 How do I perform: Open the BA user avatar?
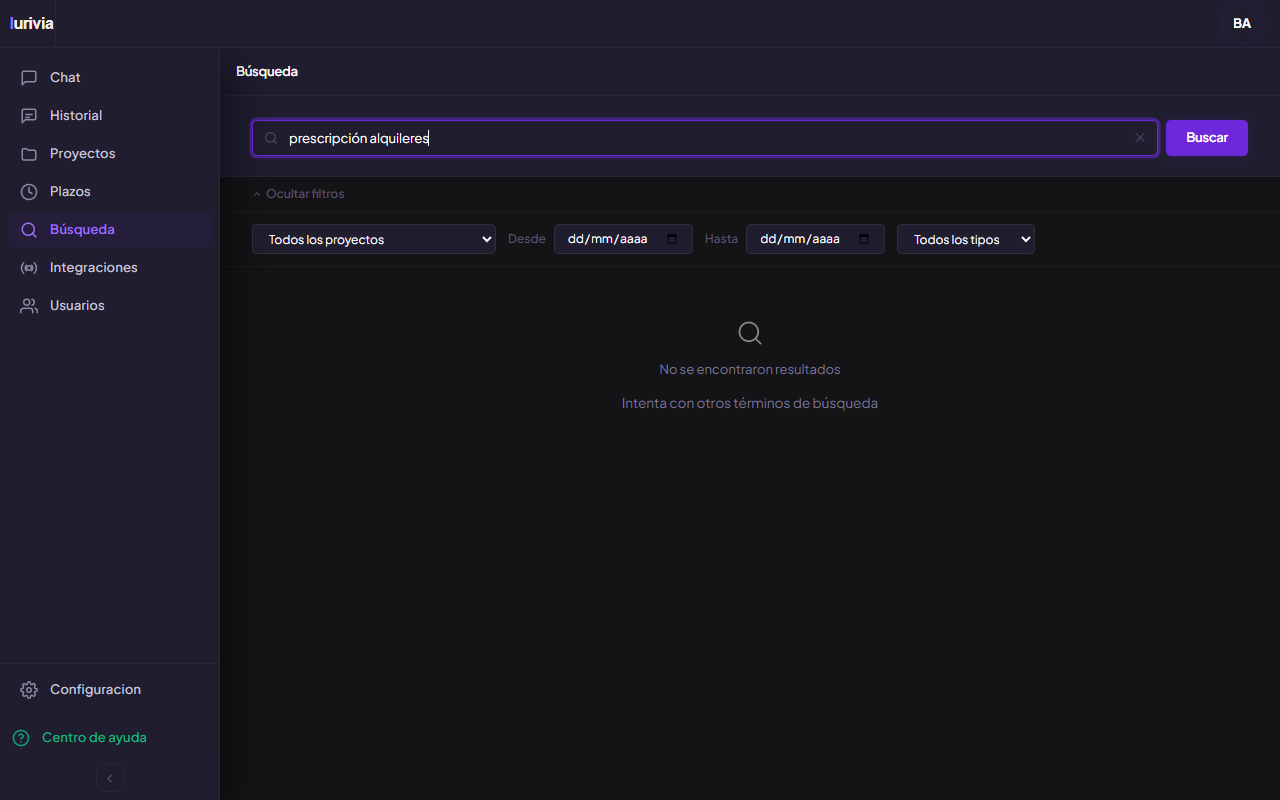click(x=1242, y=23)
